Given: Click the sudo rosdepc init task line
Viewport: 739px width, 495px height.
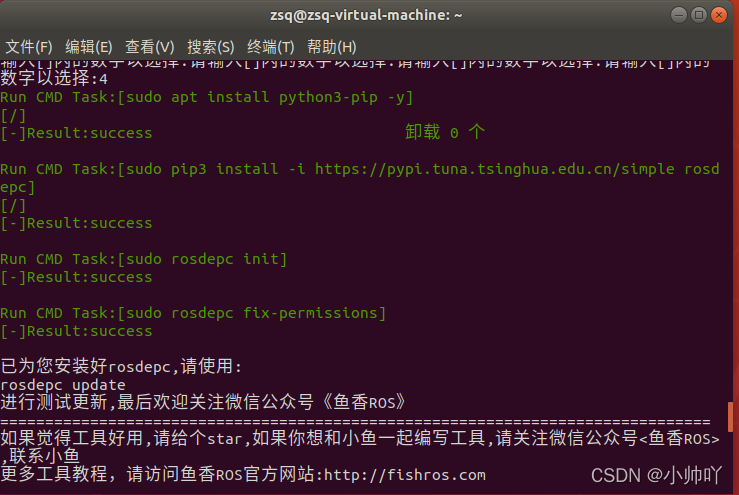Looking at the screenshot, I should click(143, 259).
